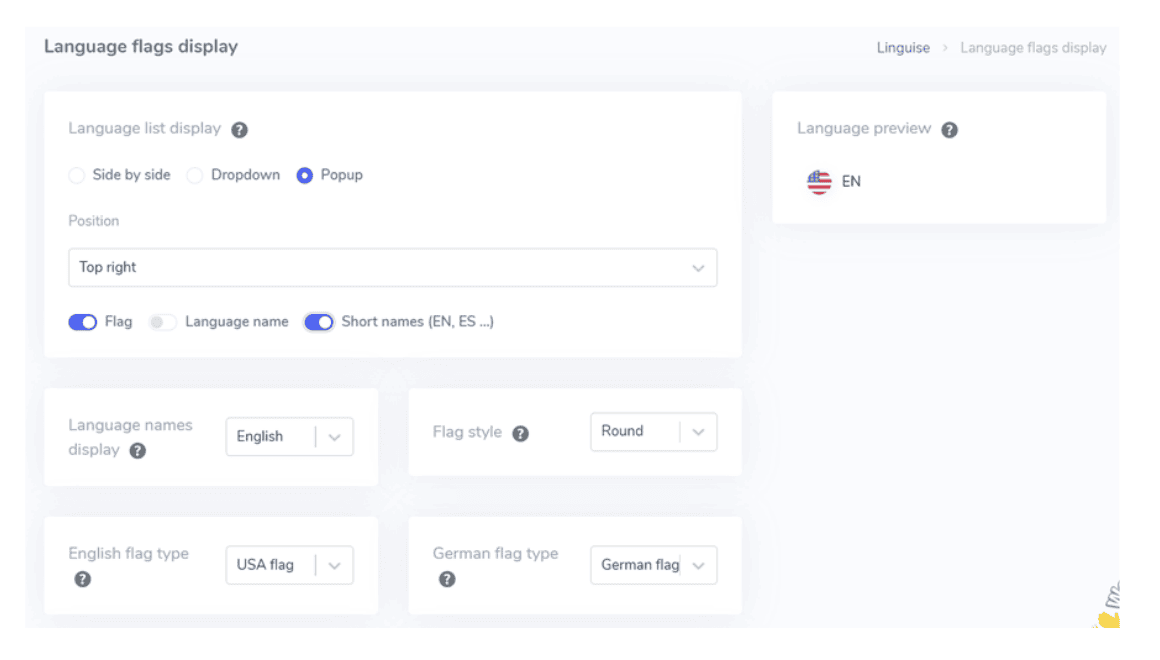Click help icon under English flag type
This screenshot has width=1160, height=660.
point(83,579)
